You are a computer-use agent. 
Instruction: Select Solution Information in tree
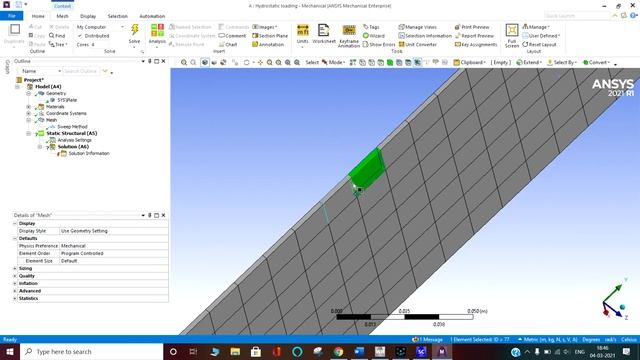coord(89,153)
